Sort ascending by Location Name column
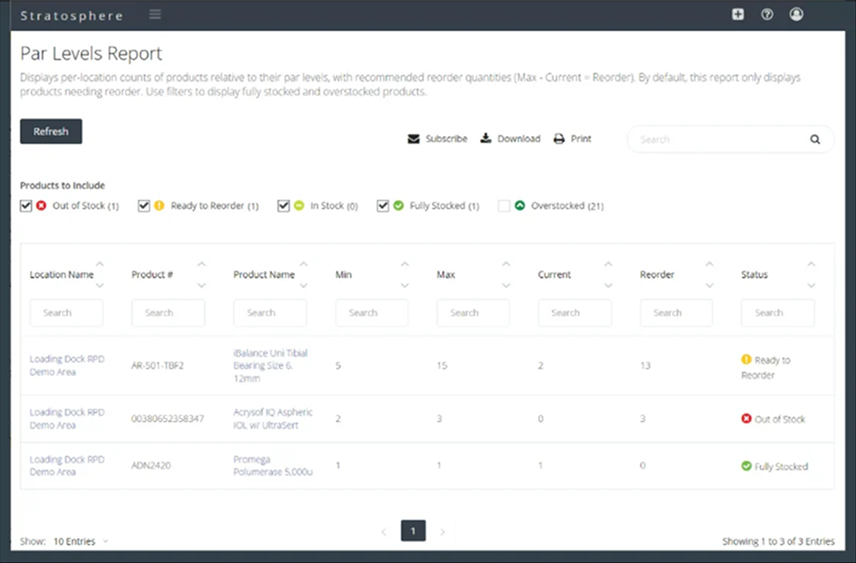This screenshot has height=563, width=856. [x=100, y=265]
